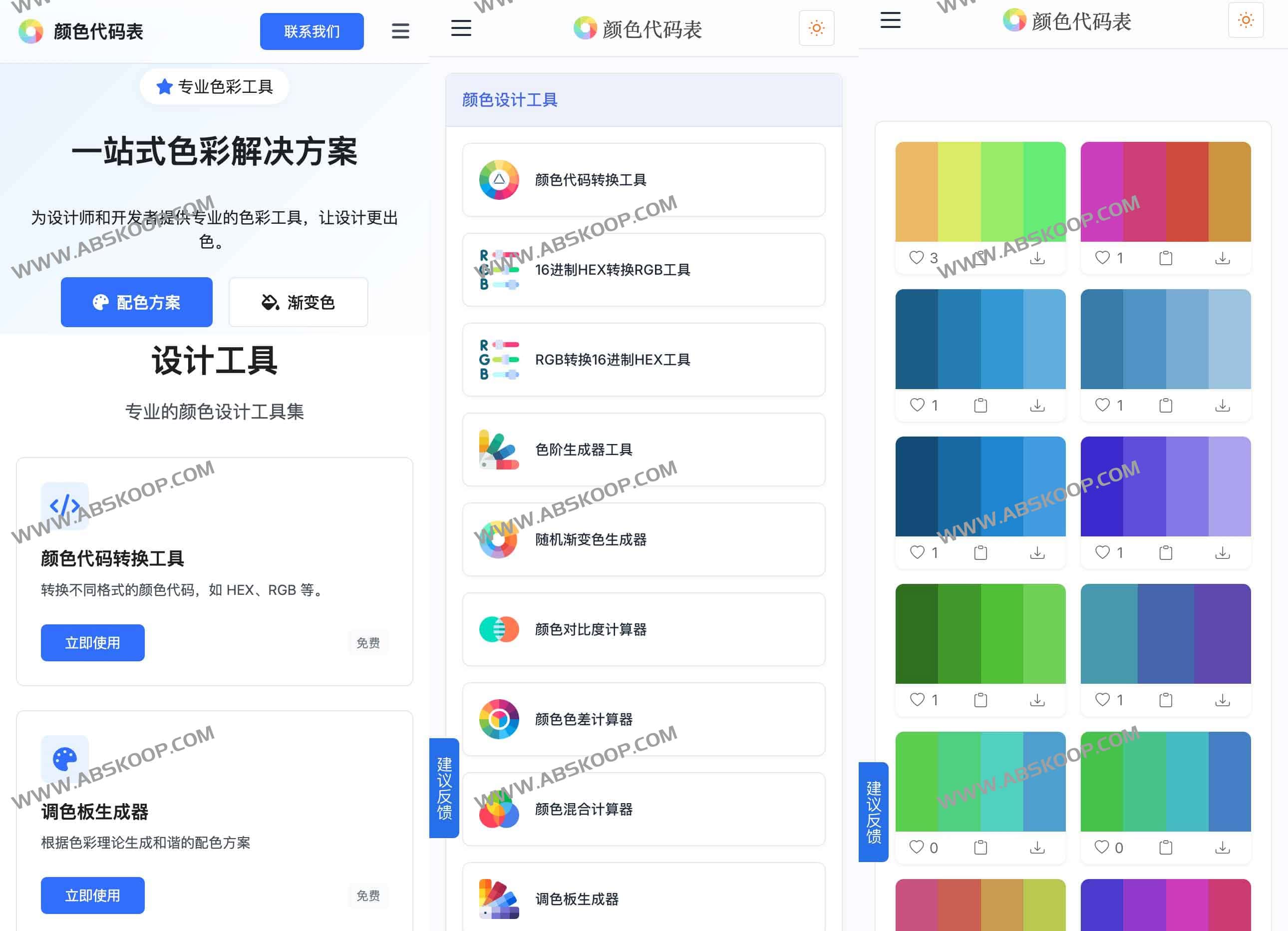Copy the dark blue gradient palette via clipboard icon
Screen dimensions: 1288x931
pyautogui.click(x=980, y=553)
